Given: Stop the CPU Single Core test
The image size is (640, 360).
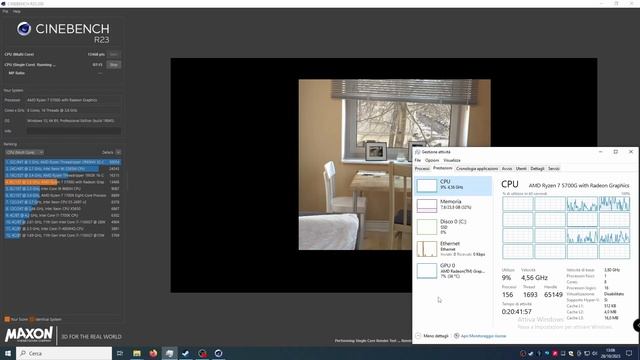Looking at the screenshot, I should [113, 64].
